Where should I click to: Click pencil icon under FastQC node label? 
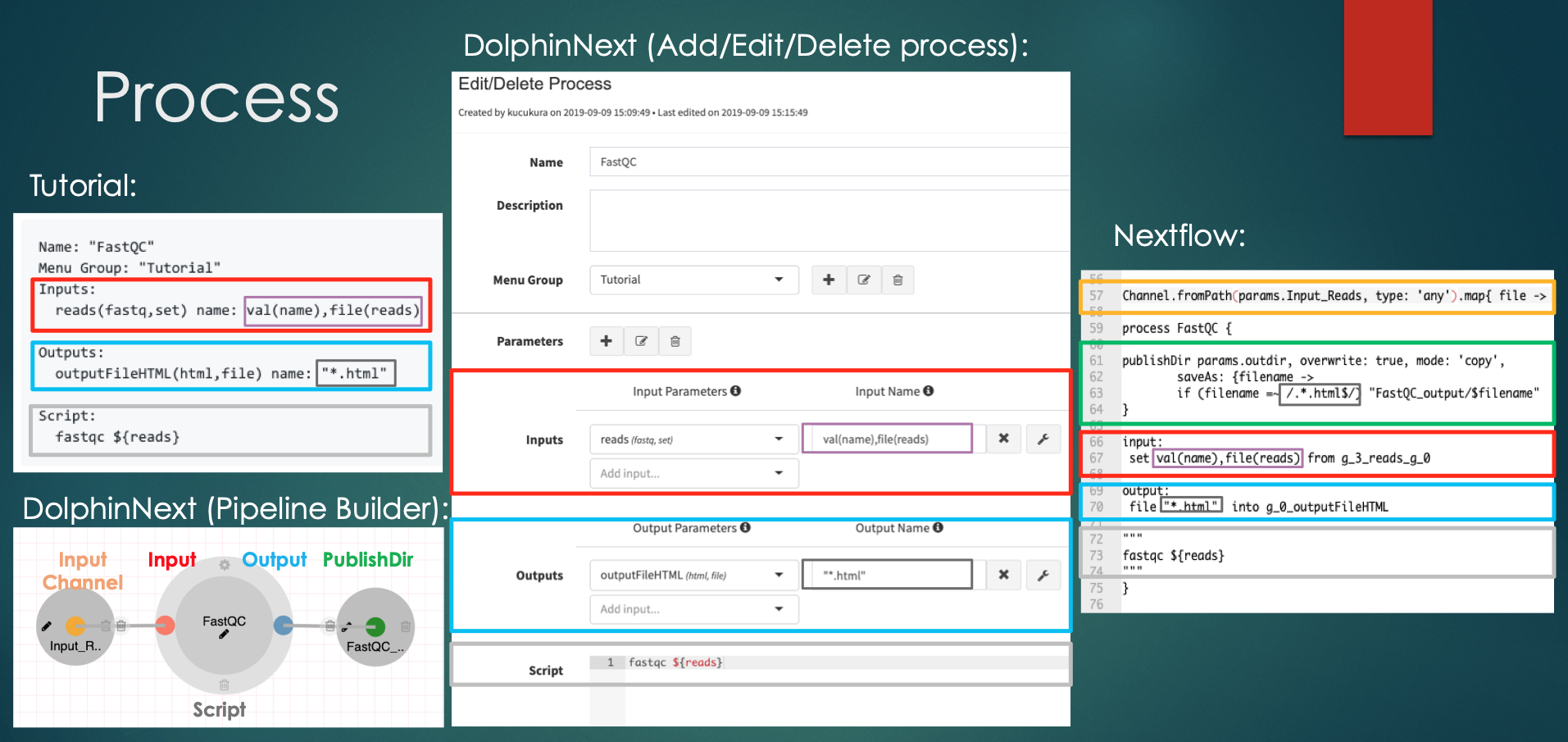point(224,634)
